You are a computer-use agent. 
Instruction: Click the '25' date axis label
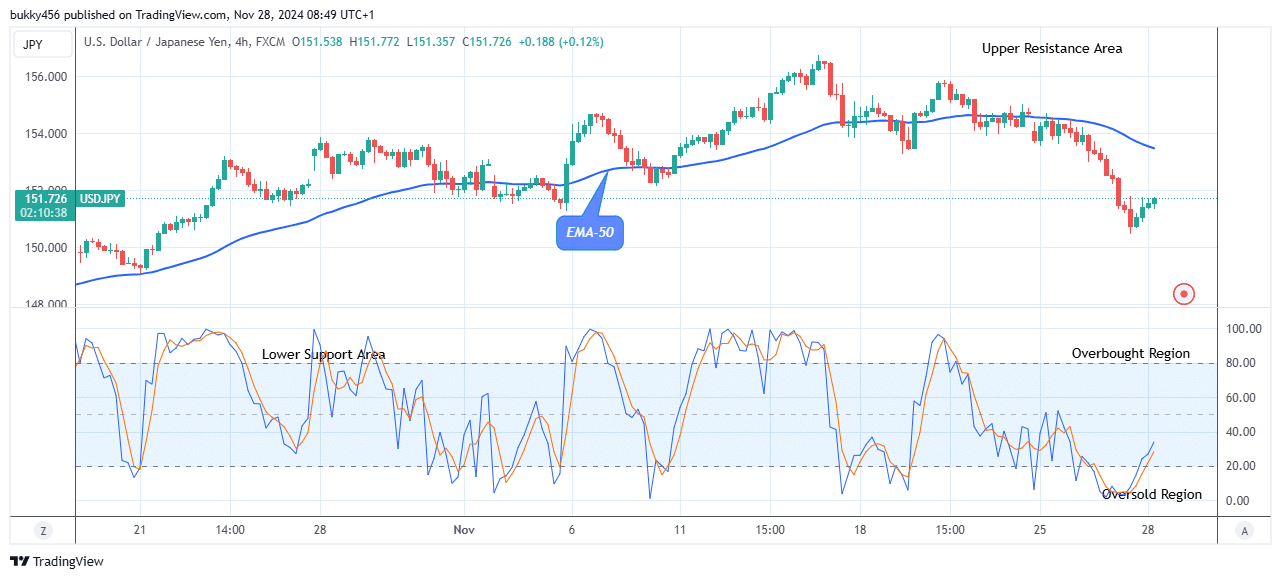(1040, 530)
